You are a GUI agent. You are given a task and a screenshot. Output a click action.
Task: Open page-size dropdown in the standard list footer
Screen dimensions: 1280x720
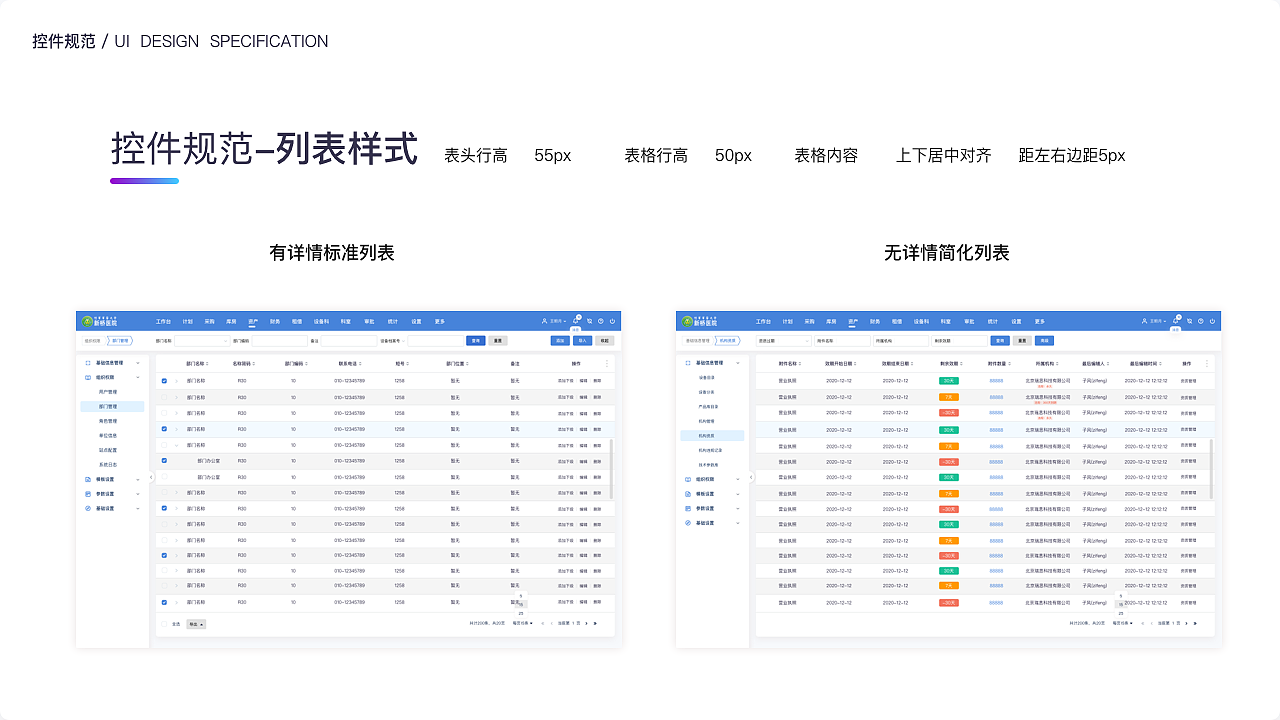point(523,623)
